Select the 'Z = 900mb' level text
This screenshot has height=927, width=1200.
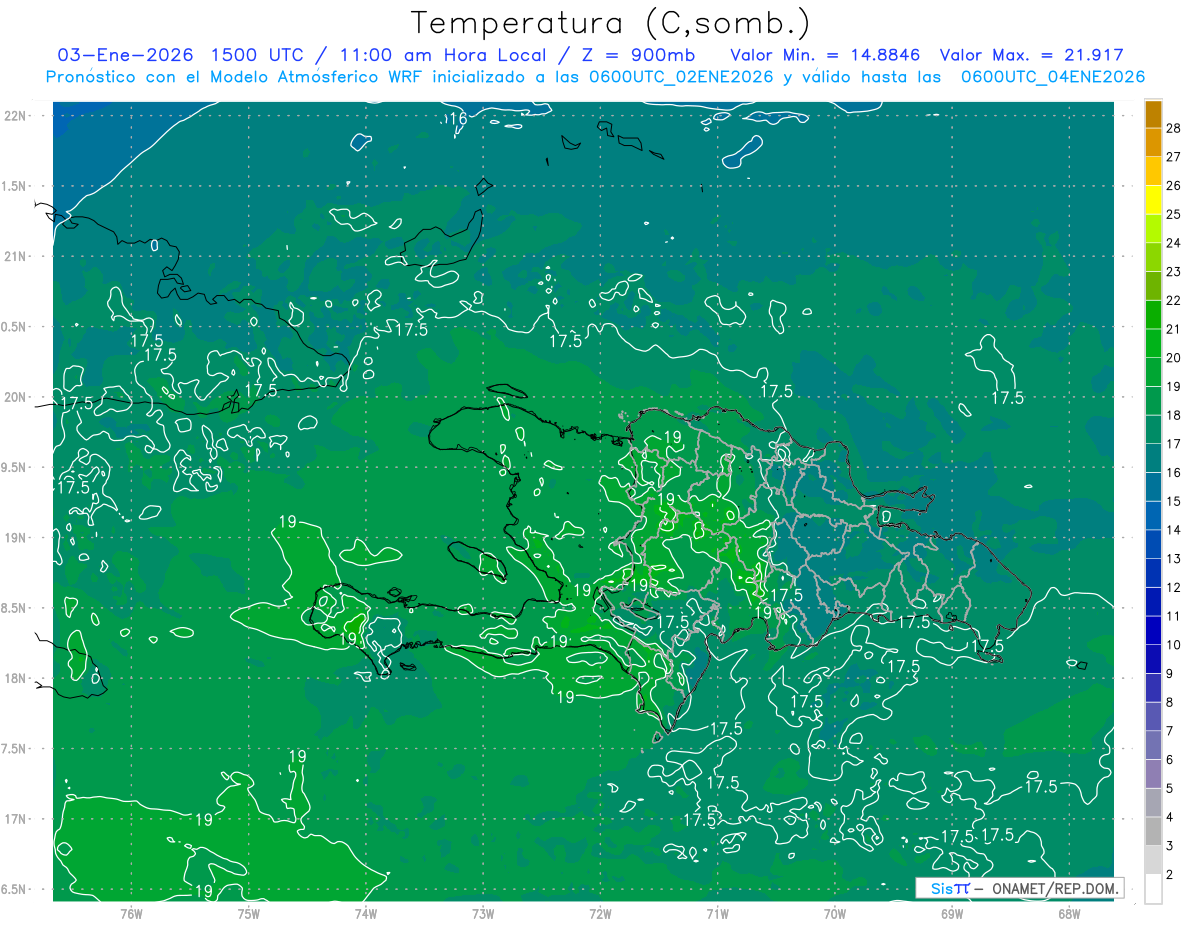pos(638,56)
